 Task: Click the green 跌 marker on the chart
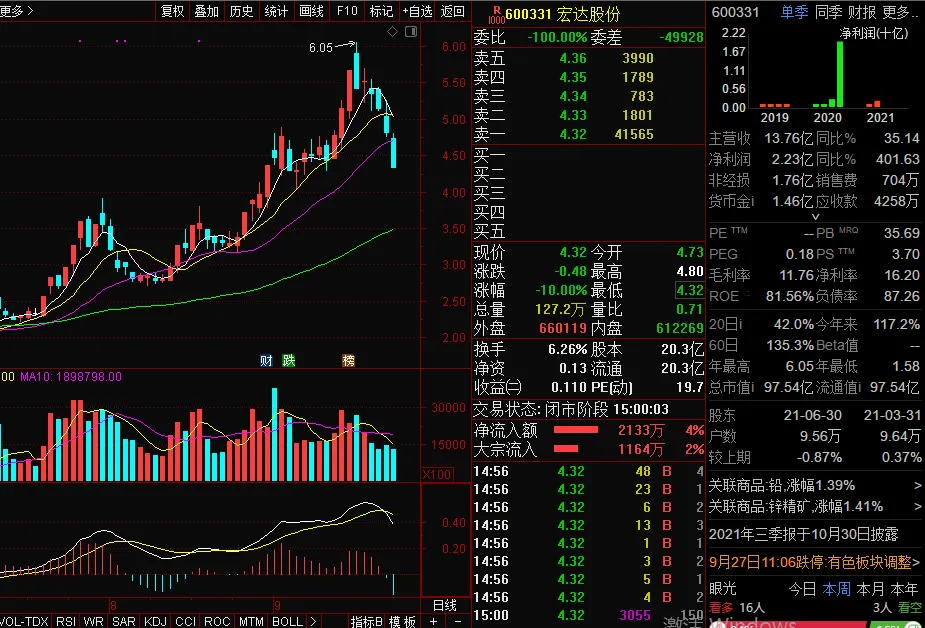[288, 360]
